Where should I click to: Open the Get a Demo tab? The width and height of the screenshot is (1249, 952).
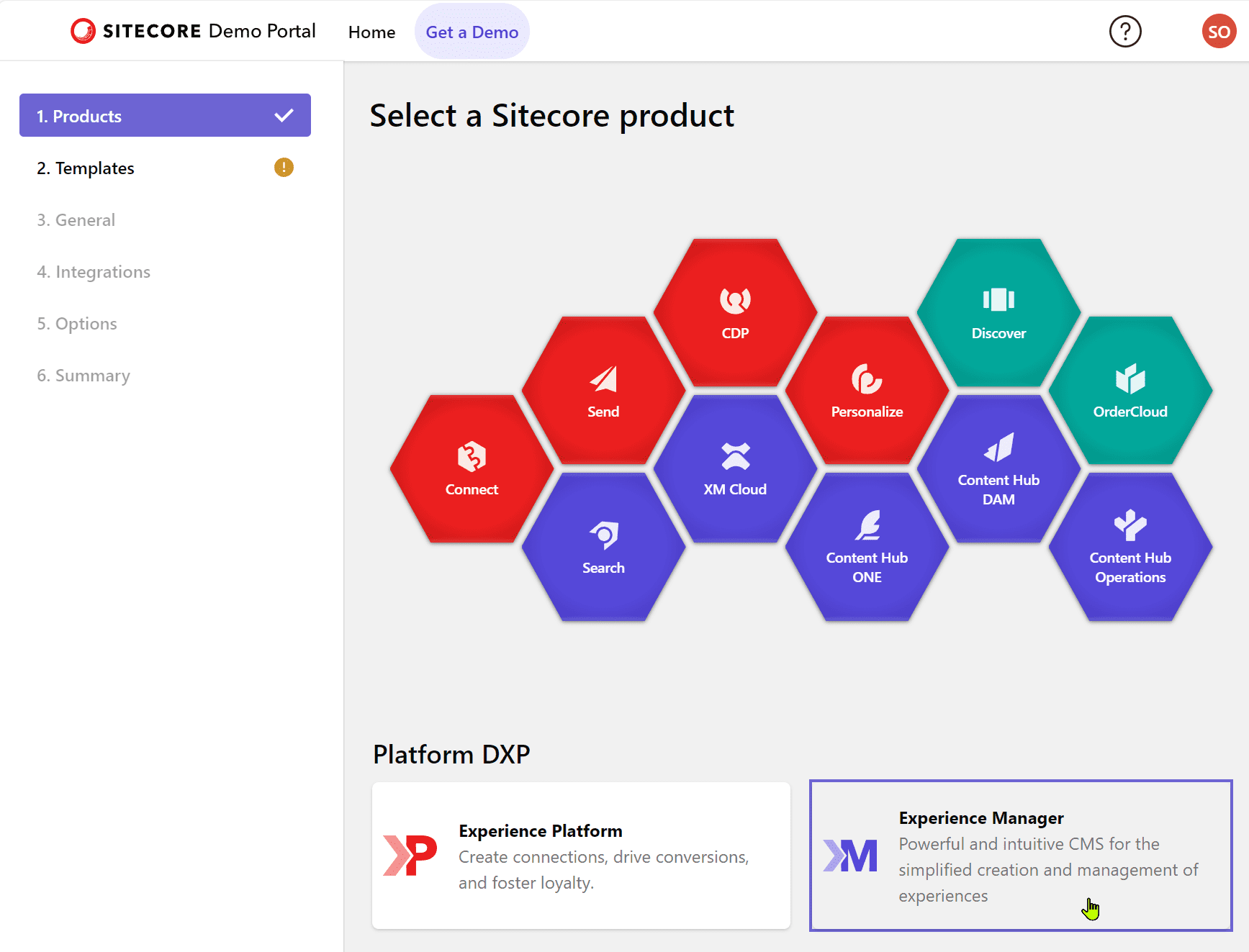(472, 32)
